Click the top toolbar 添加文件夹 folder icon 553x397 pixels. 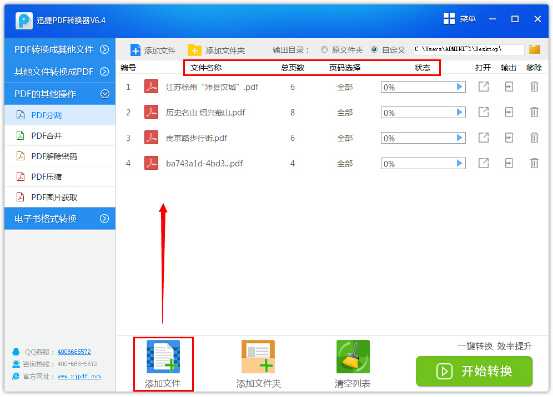coord(195,50)
